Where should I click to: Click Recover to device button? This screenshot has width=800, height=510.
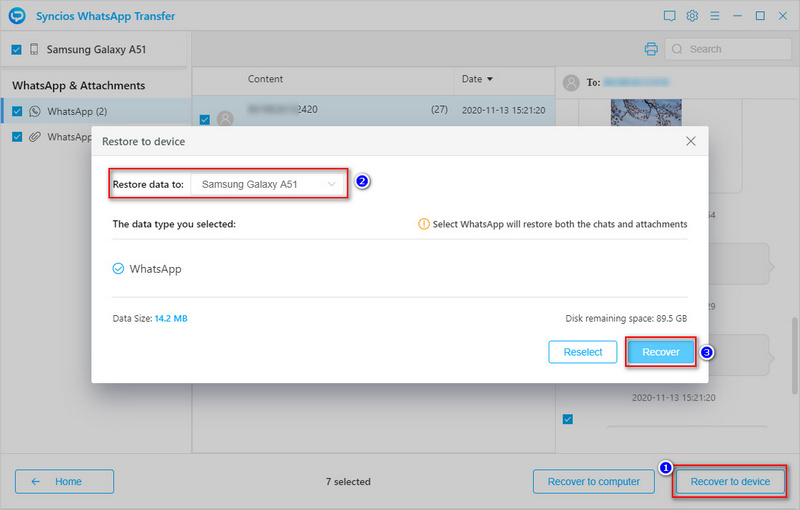730,481
